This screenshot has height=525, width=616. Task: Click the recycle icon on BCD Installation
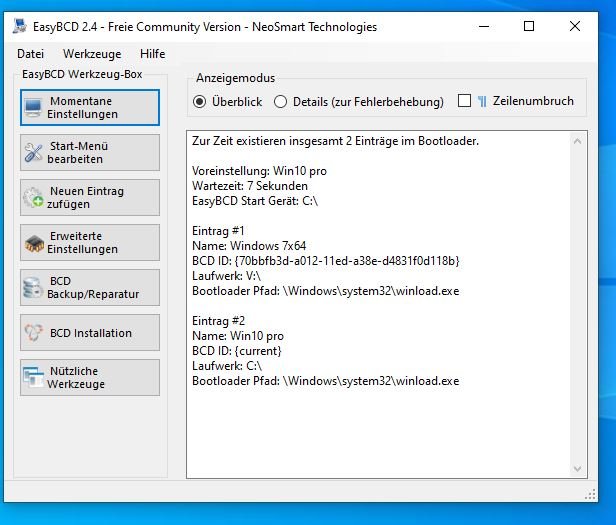pos(34,333)
